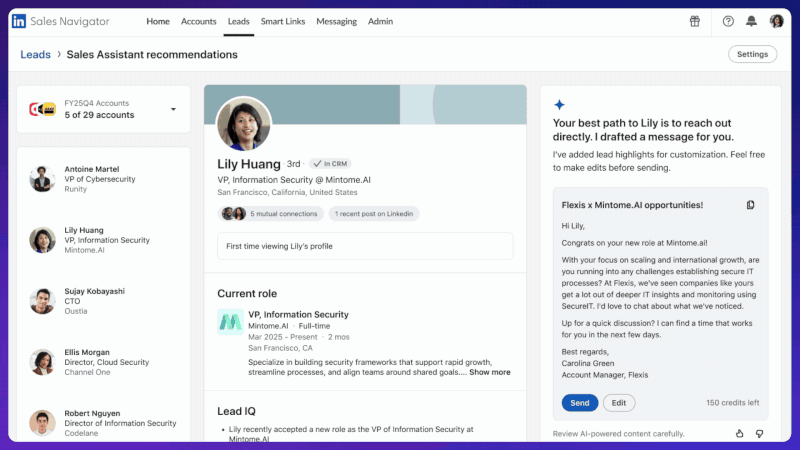Select Antoine Martel in the lead list
800x450 pixels.
(104, 179)
